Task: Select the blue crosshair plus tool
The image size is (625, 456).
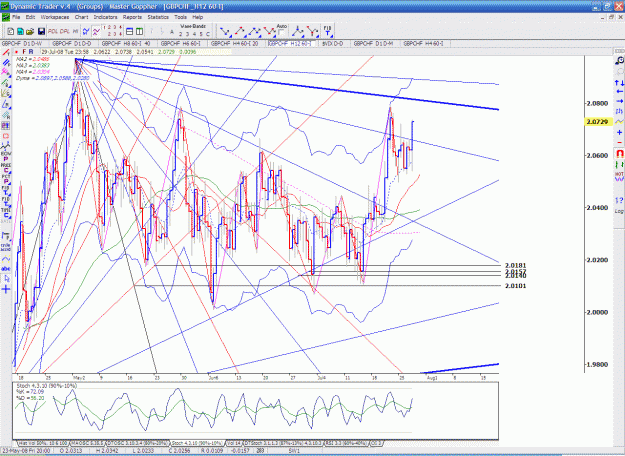Action: [6, 289]
